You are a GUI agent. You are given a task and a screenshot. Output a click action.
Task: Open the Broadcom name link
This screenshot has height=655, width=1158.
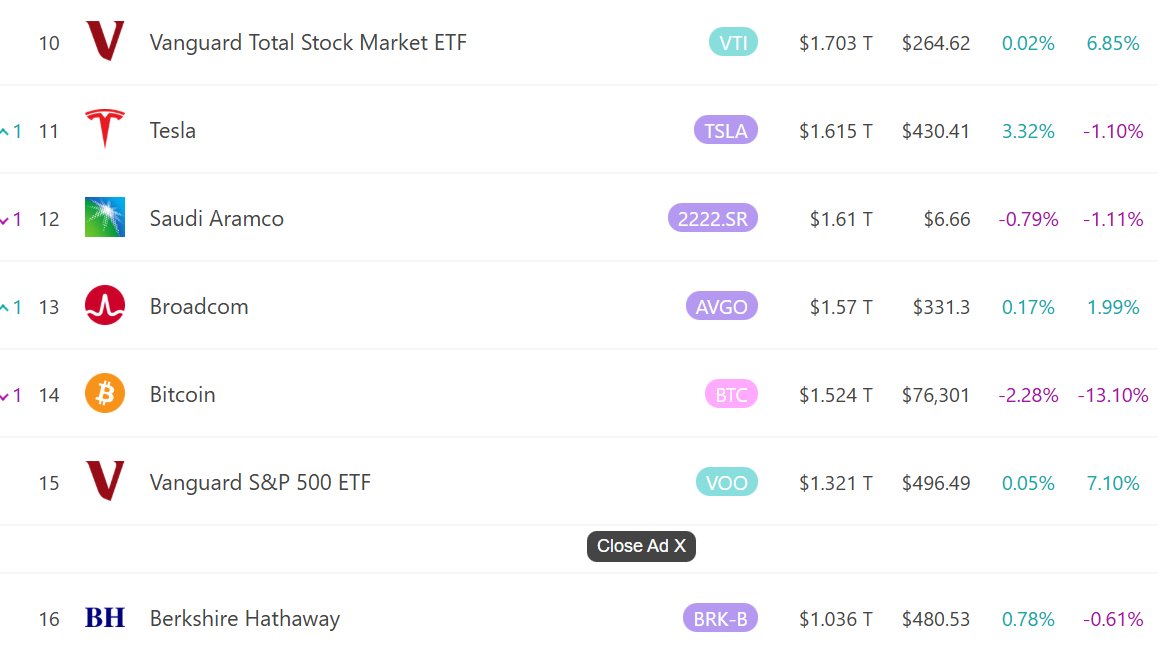click(x=199, y=306)
